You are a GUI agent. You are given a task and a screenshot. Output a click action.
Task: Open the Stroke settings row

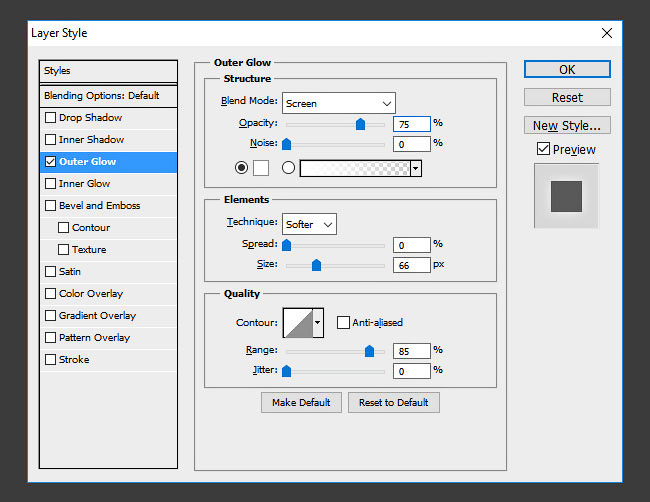coord(108,359)
